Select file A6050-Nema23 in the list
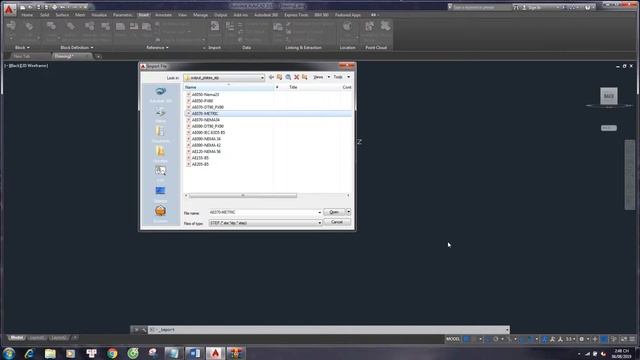Screen dimensions: 640x360 coord(205,95)
